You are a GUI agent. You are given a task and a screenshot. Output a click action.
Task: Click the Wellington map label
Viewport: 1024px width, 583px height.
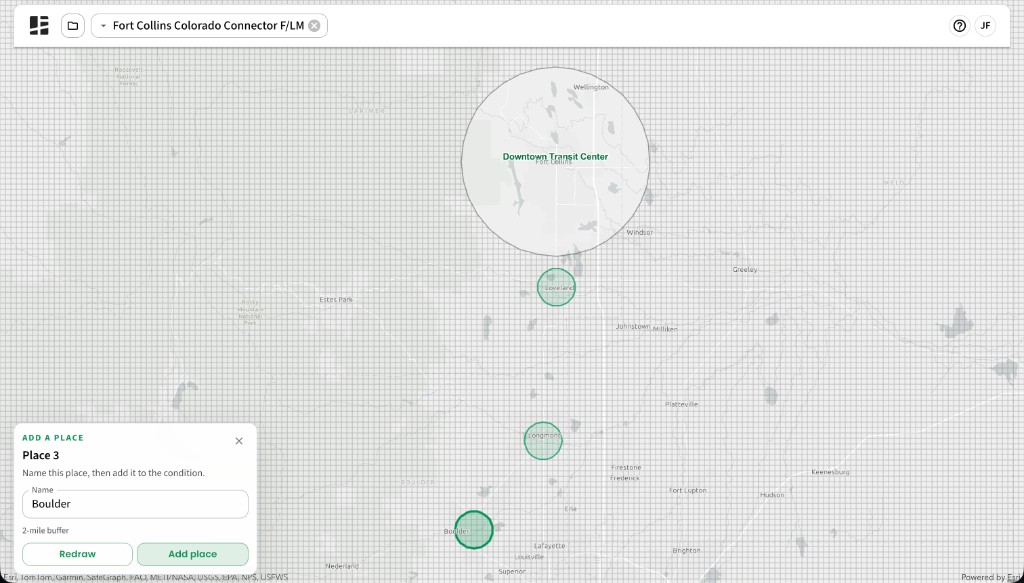[591, 87]
